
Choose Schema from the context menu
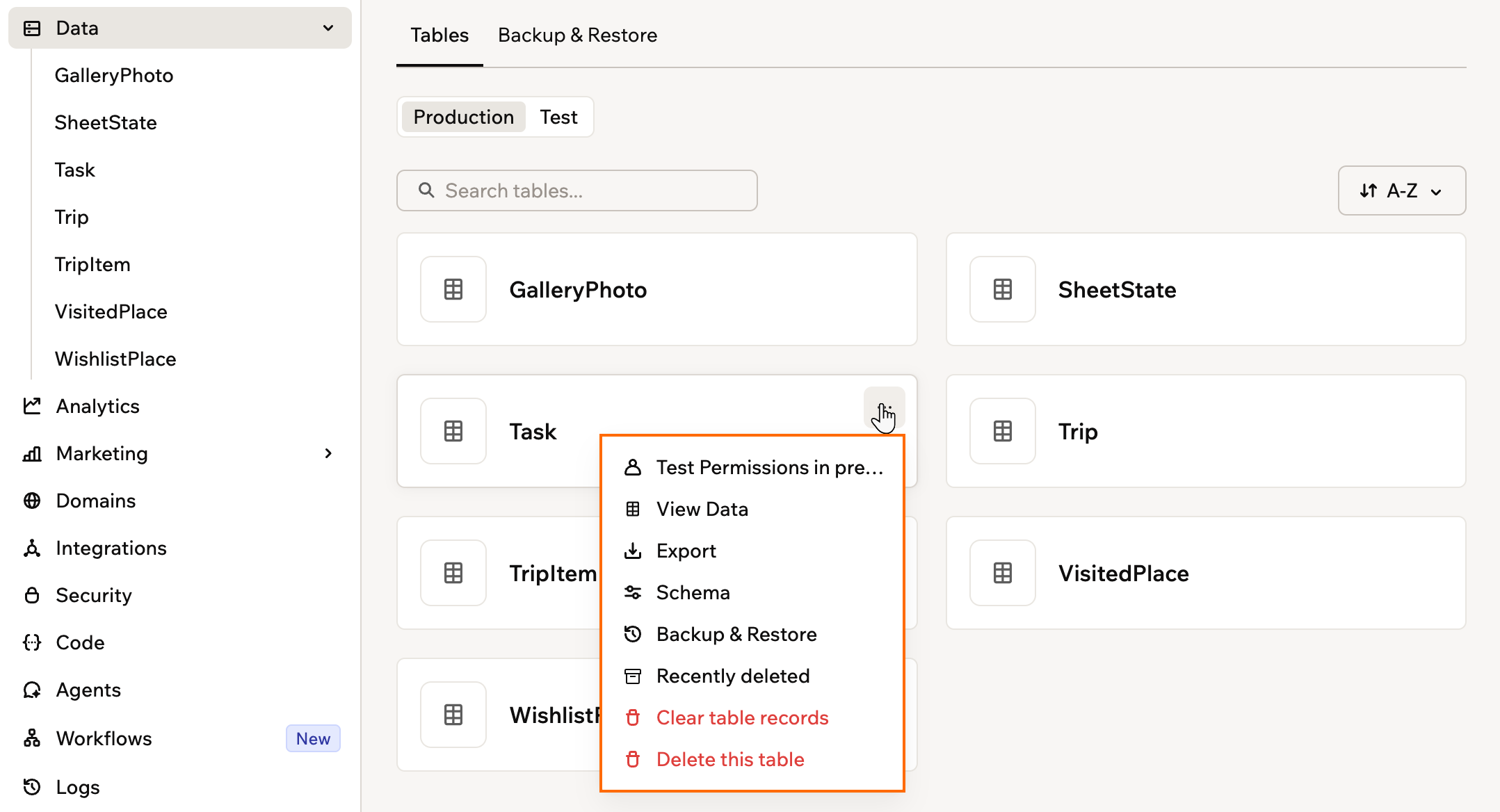tap(752, 592)
